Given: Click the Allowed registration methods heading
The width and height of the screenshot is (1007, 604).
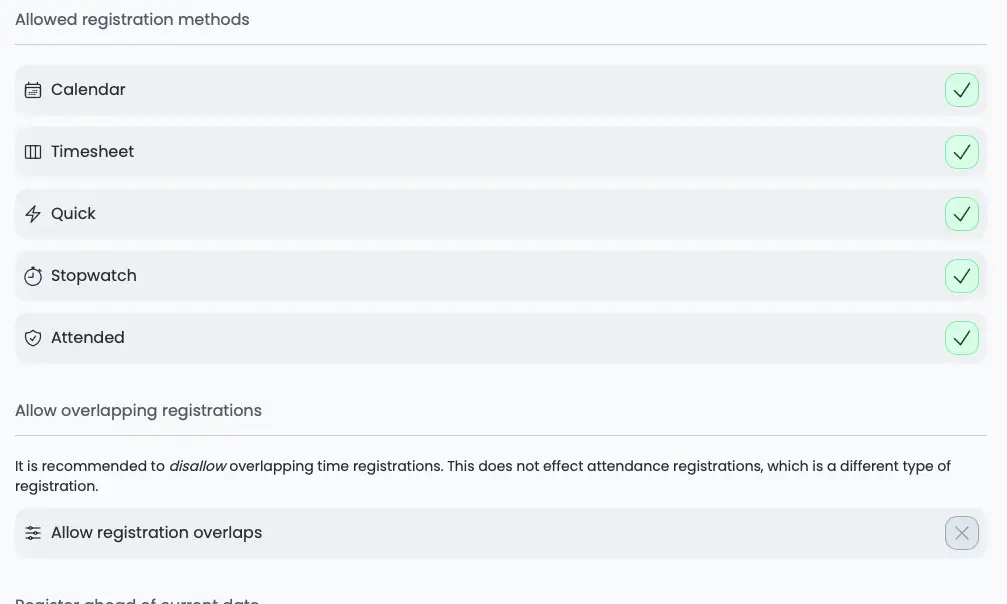Looking at the screenshot, I should [x=132, y=19].
